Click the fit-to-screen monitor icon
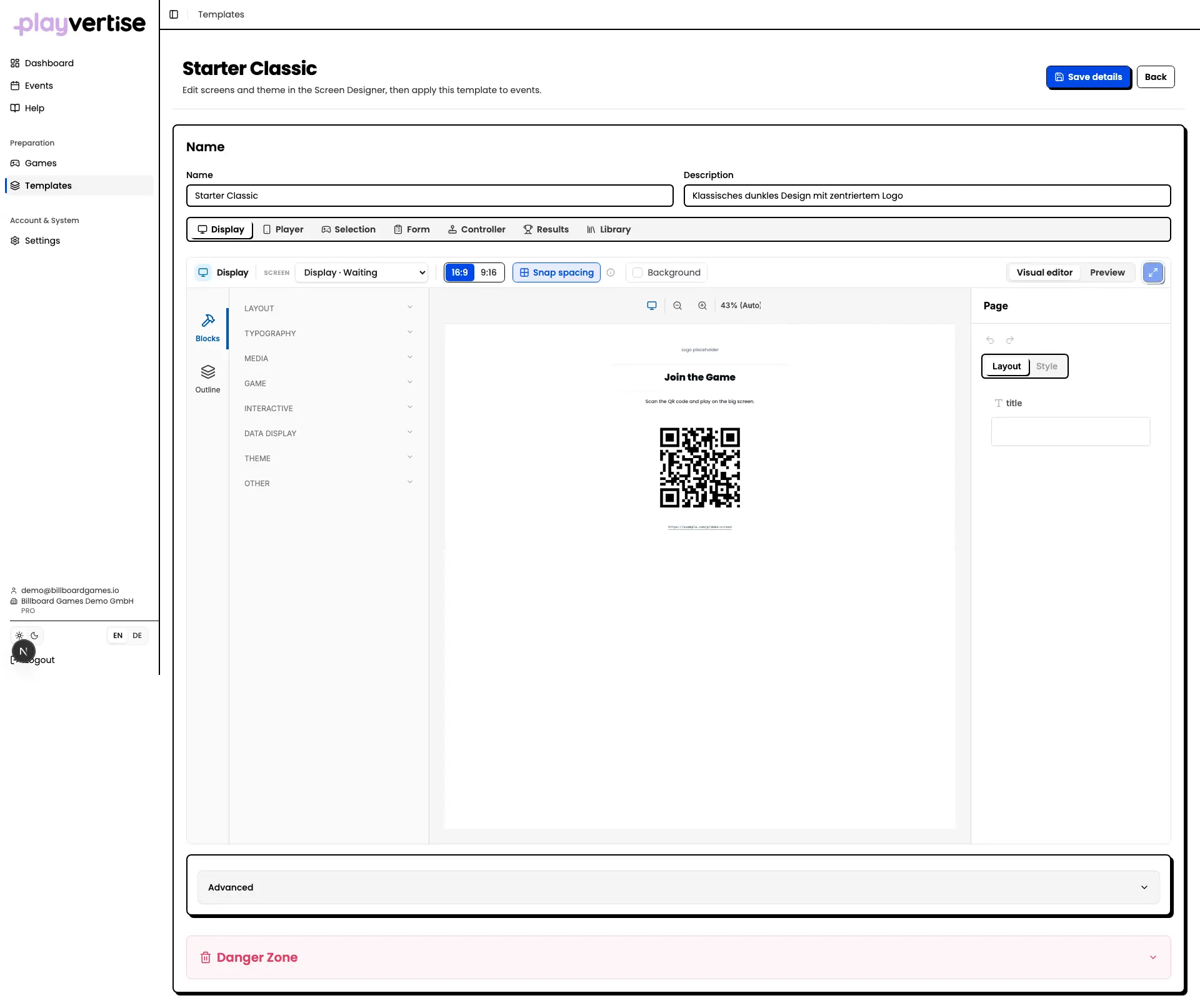This screenshot has width=1200, height=1008. coord(652,306)
